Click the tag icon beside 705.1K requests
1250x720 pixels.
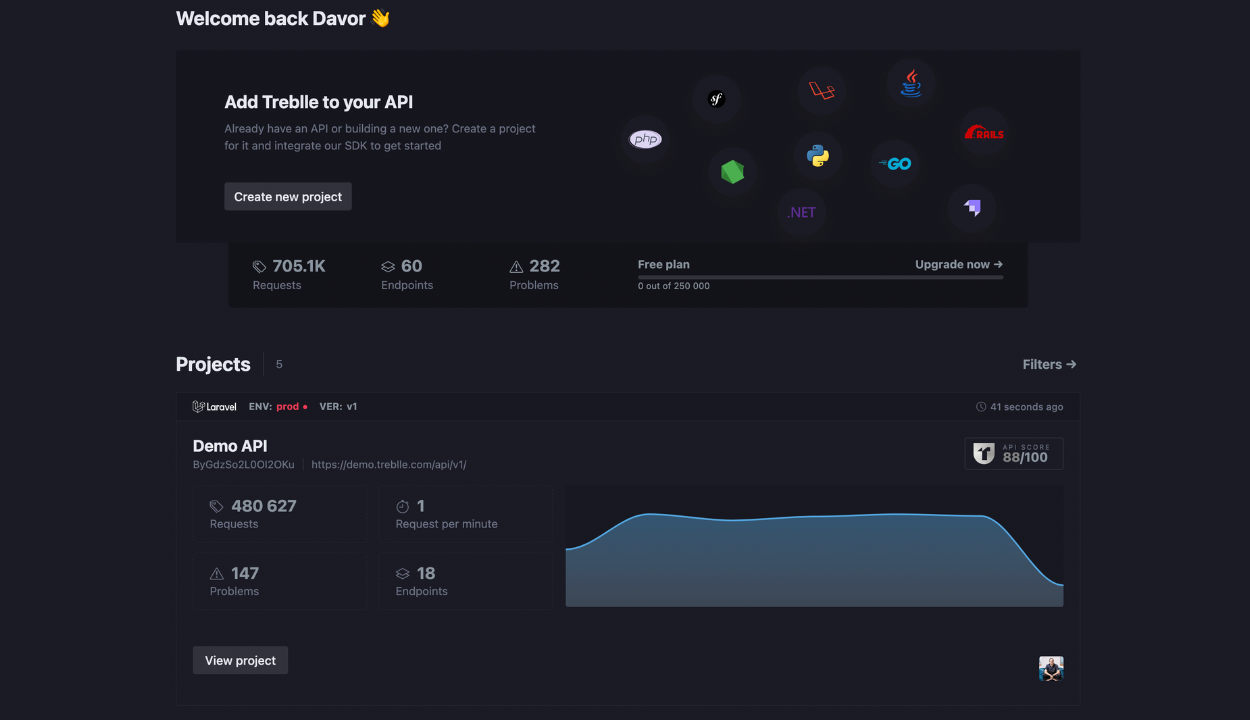260,267
